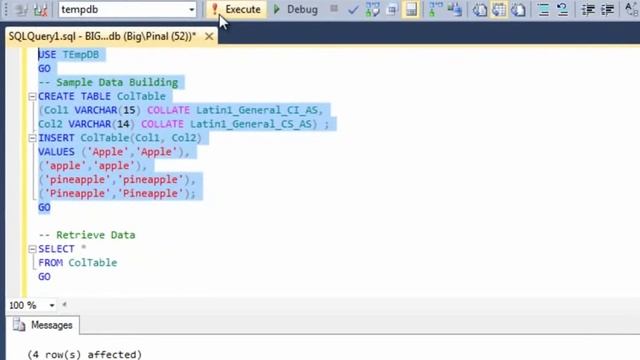Click the '-- Sample Data Building' comment
The height and width of the screenshot is (360, 640).
coord(108,82)
